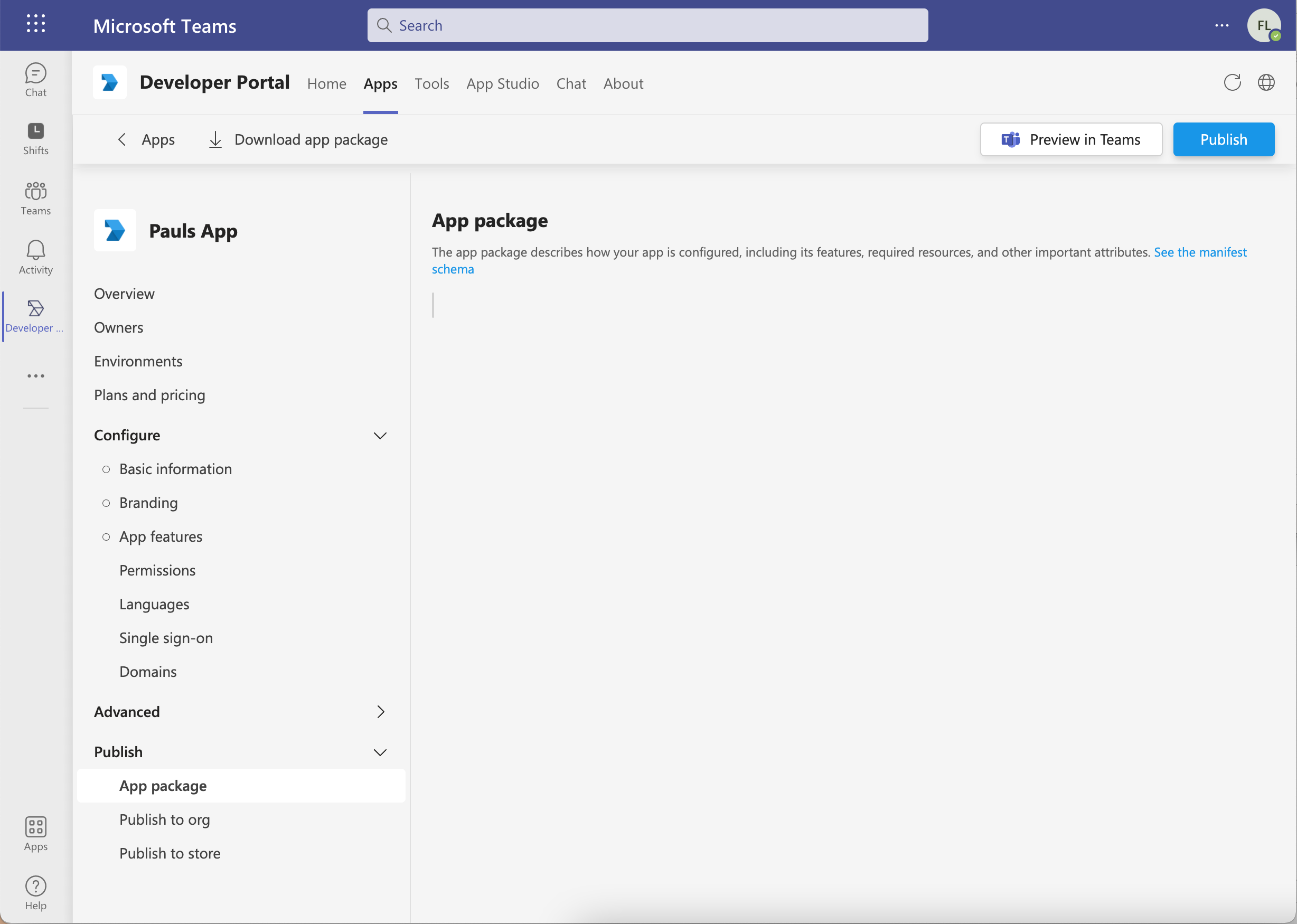Collapse the Publish section
1297x924 pixels.
380,751
